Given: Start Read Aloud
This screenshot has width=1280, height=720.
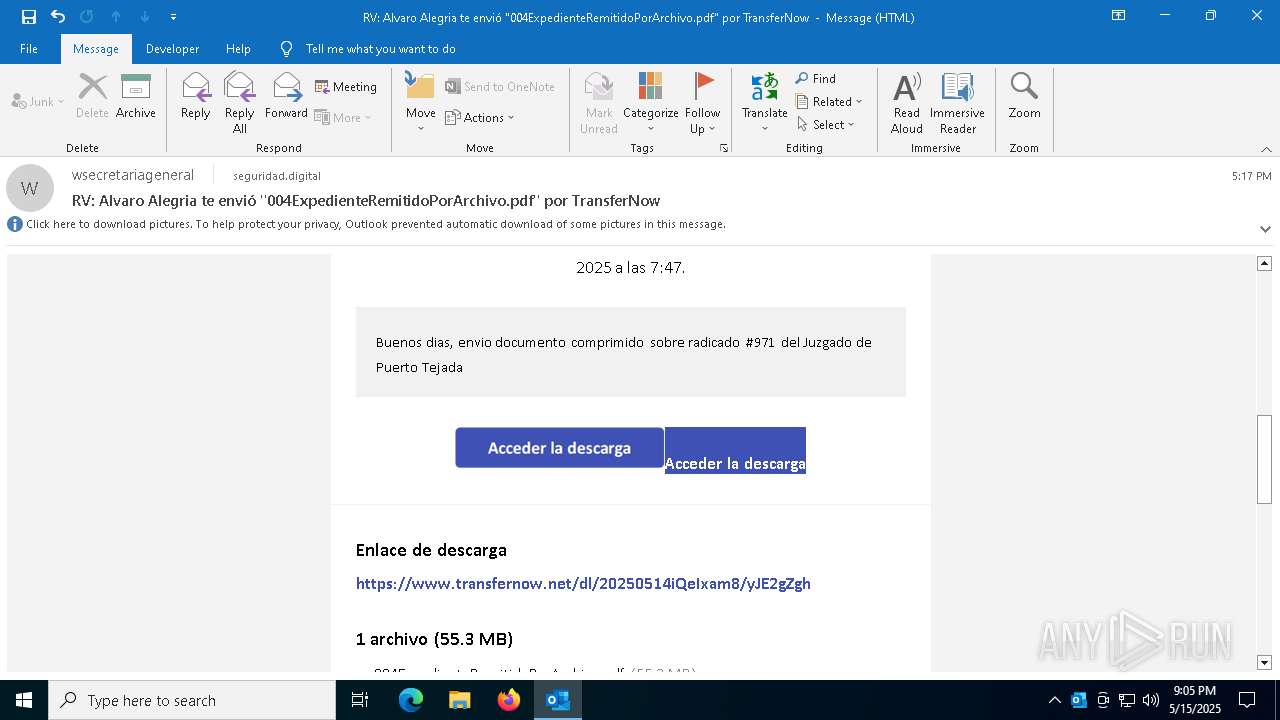Looking at the screenshot, I should point(907,103).
